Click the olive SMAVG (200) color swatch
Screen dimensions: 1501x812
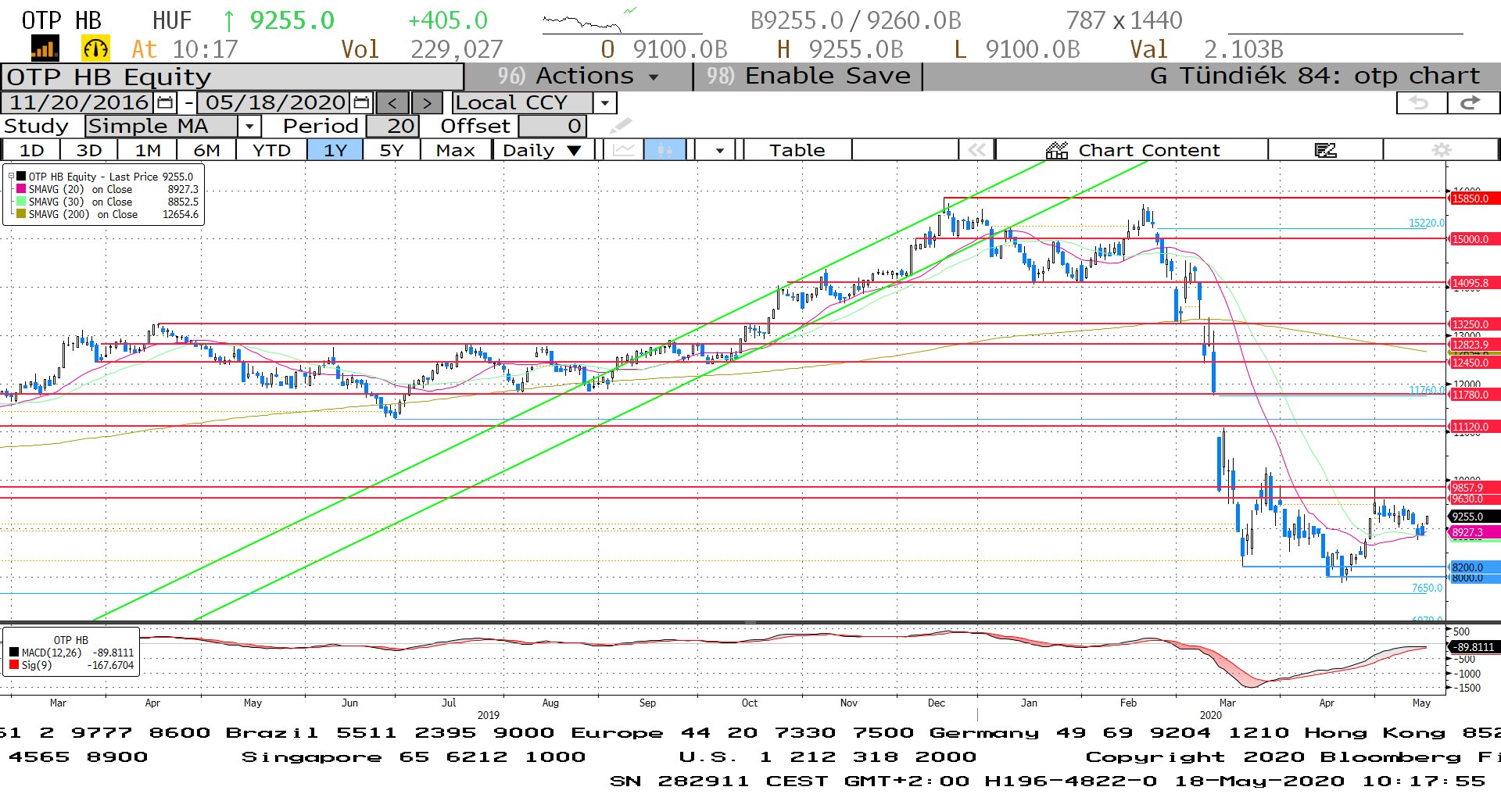[22, 214]
